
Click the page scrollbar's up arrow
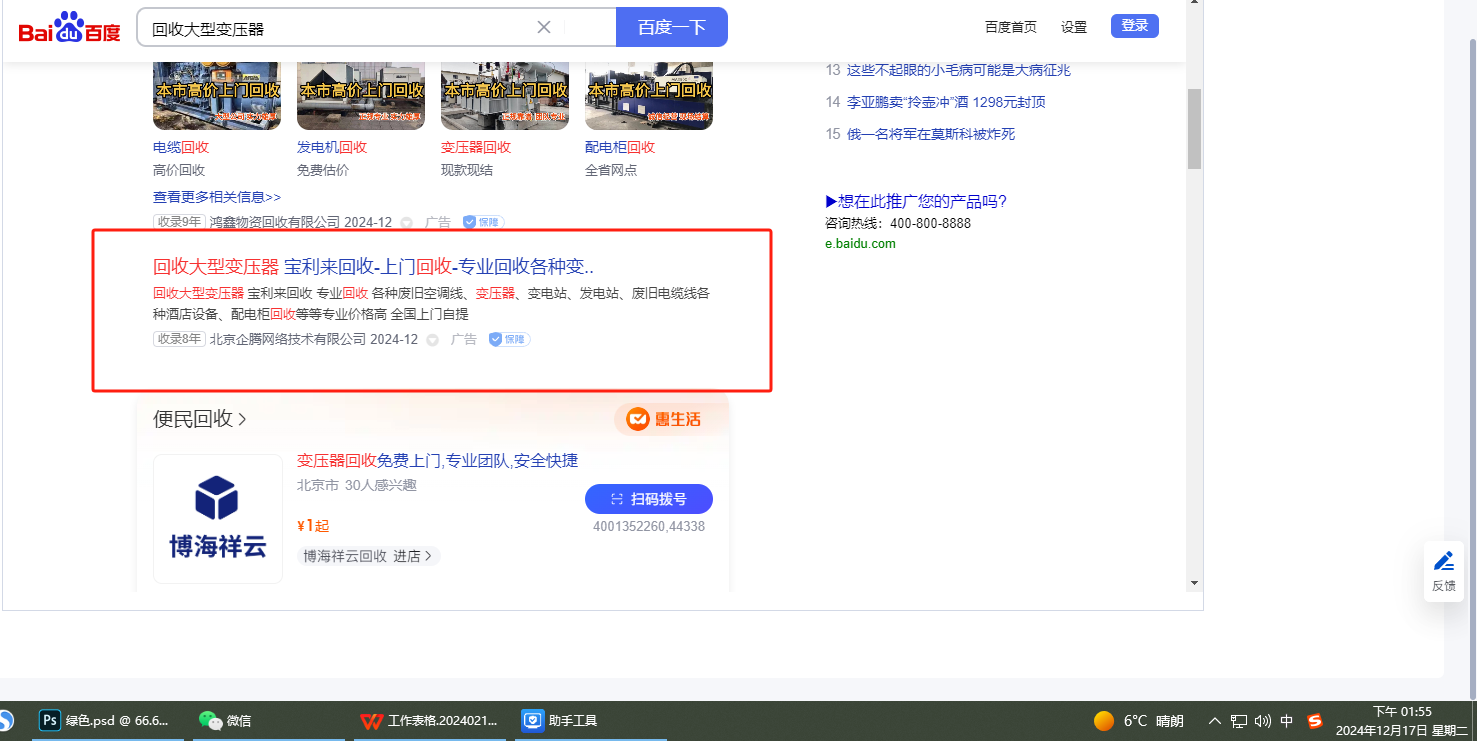click(1194, 5)
